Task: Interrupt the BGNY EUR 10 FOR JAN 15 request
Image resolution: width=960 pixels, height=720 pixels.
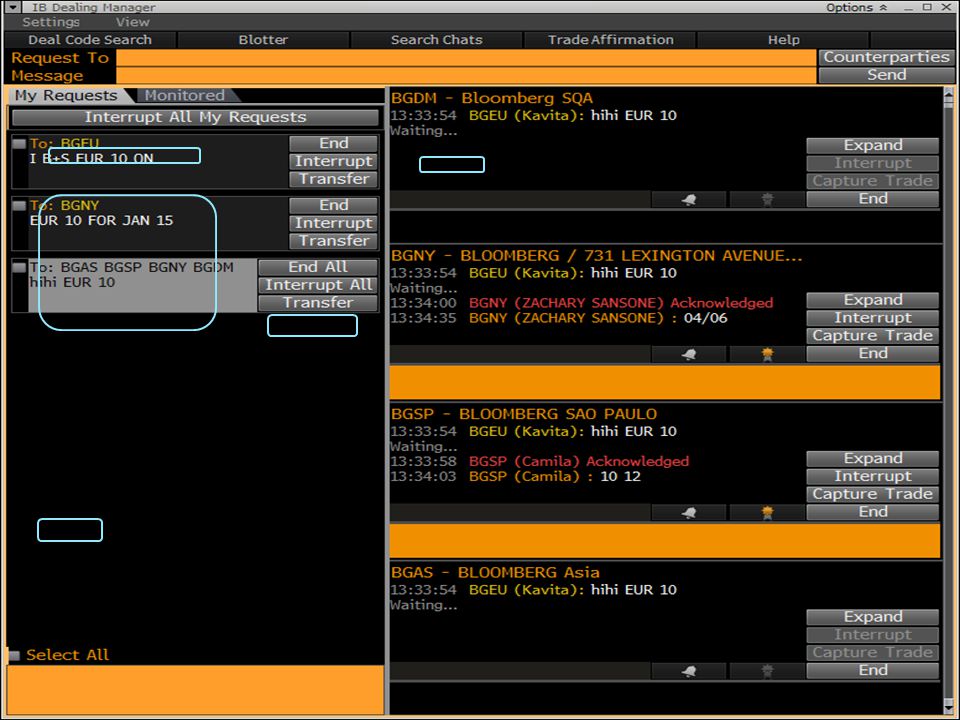Action: click(x=334, y=223)
